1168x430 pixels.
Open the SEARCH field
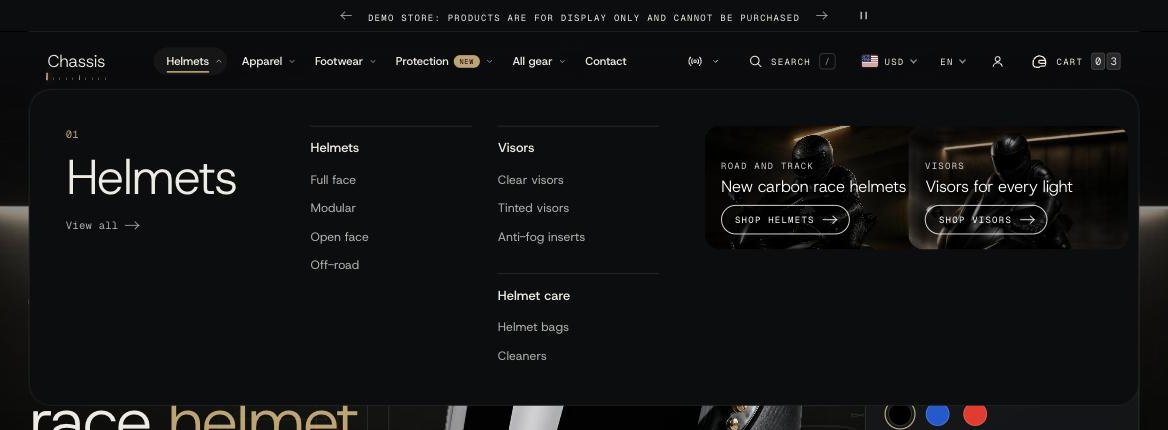click(x=792, y=62)
